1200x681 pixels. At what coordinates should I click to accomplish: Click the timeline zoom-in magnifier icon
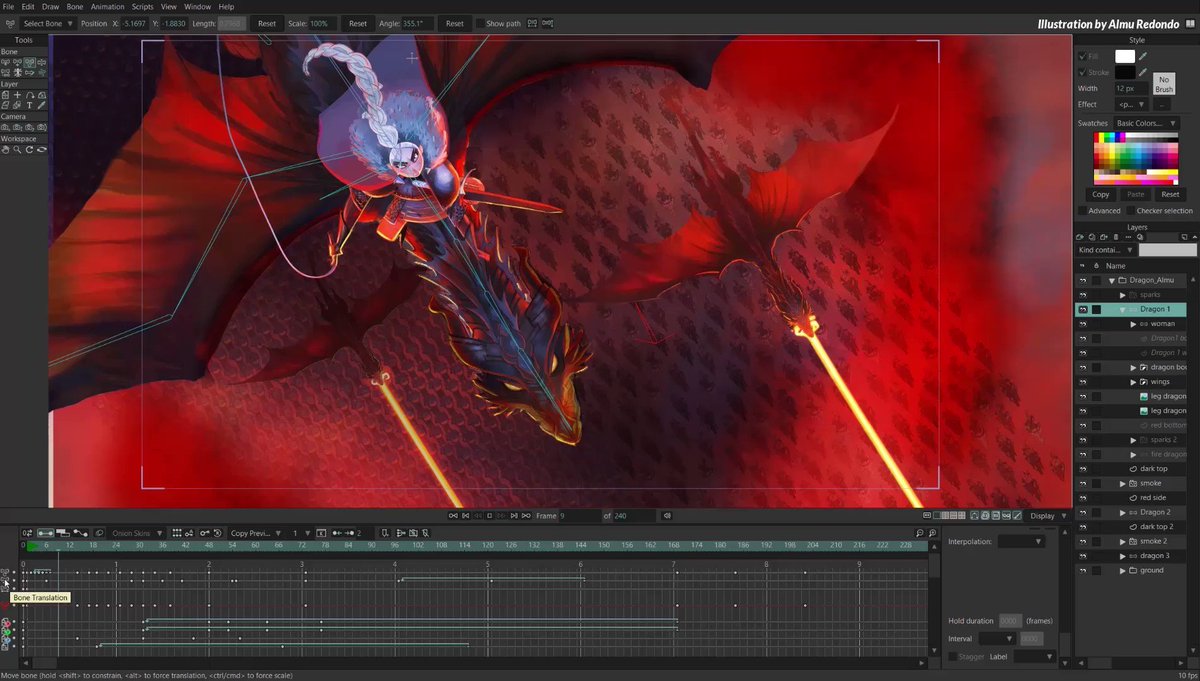click(932, 533)
